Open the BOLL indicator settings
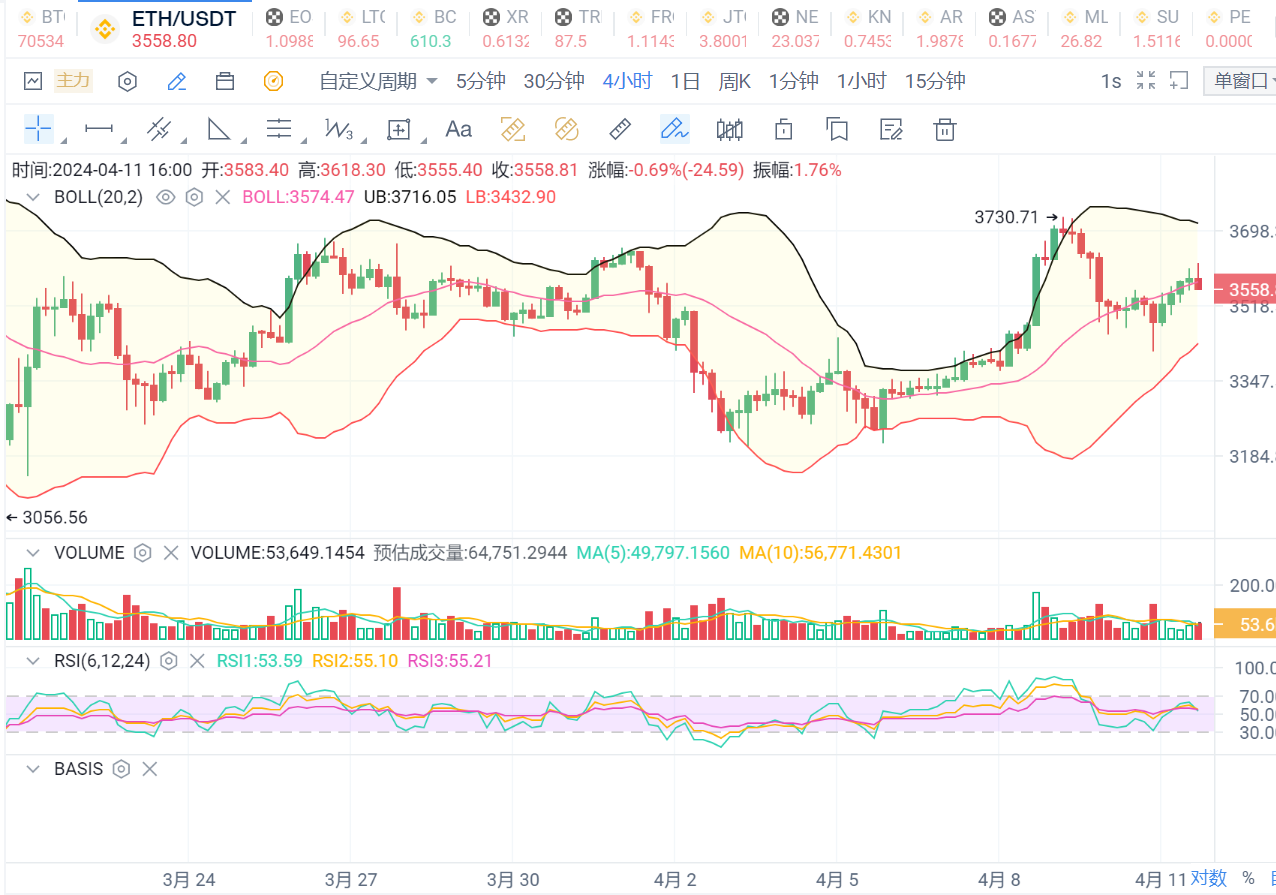 [x=194, y=197]
